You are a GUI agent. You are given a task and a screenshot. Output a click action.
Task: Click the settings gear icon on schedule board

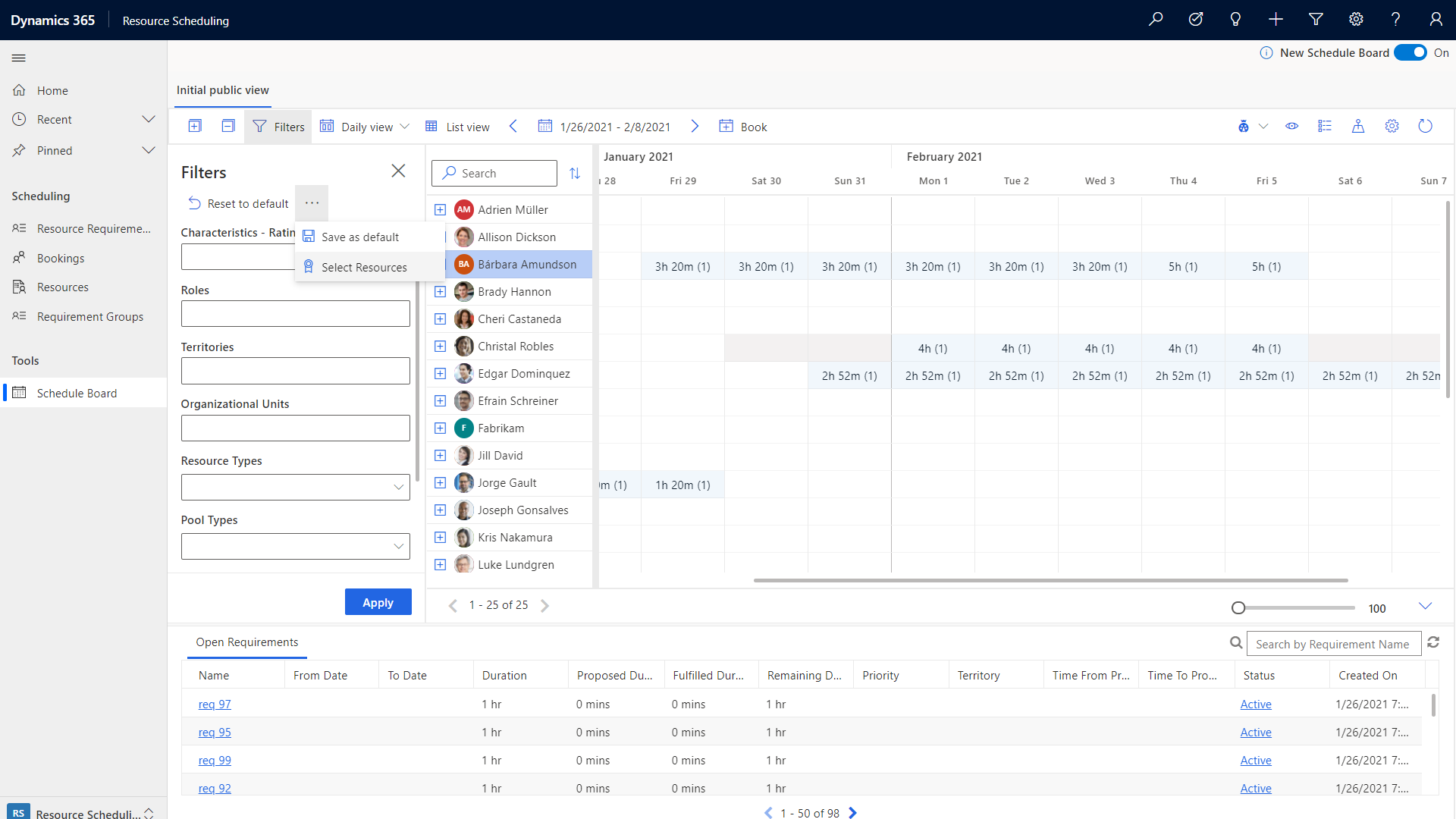click(1392, 125)
